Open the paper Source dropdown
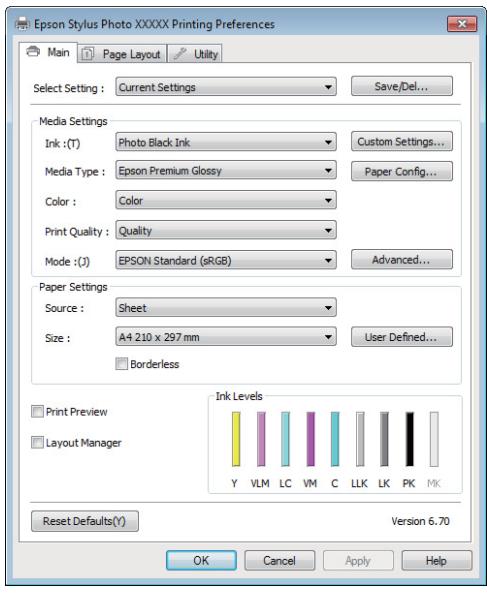Viewport: 487px width, 593px height. (x=226, y=307)
